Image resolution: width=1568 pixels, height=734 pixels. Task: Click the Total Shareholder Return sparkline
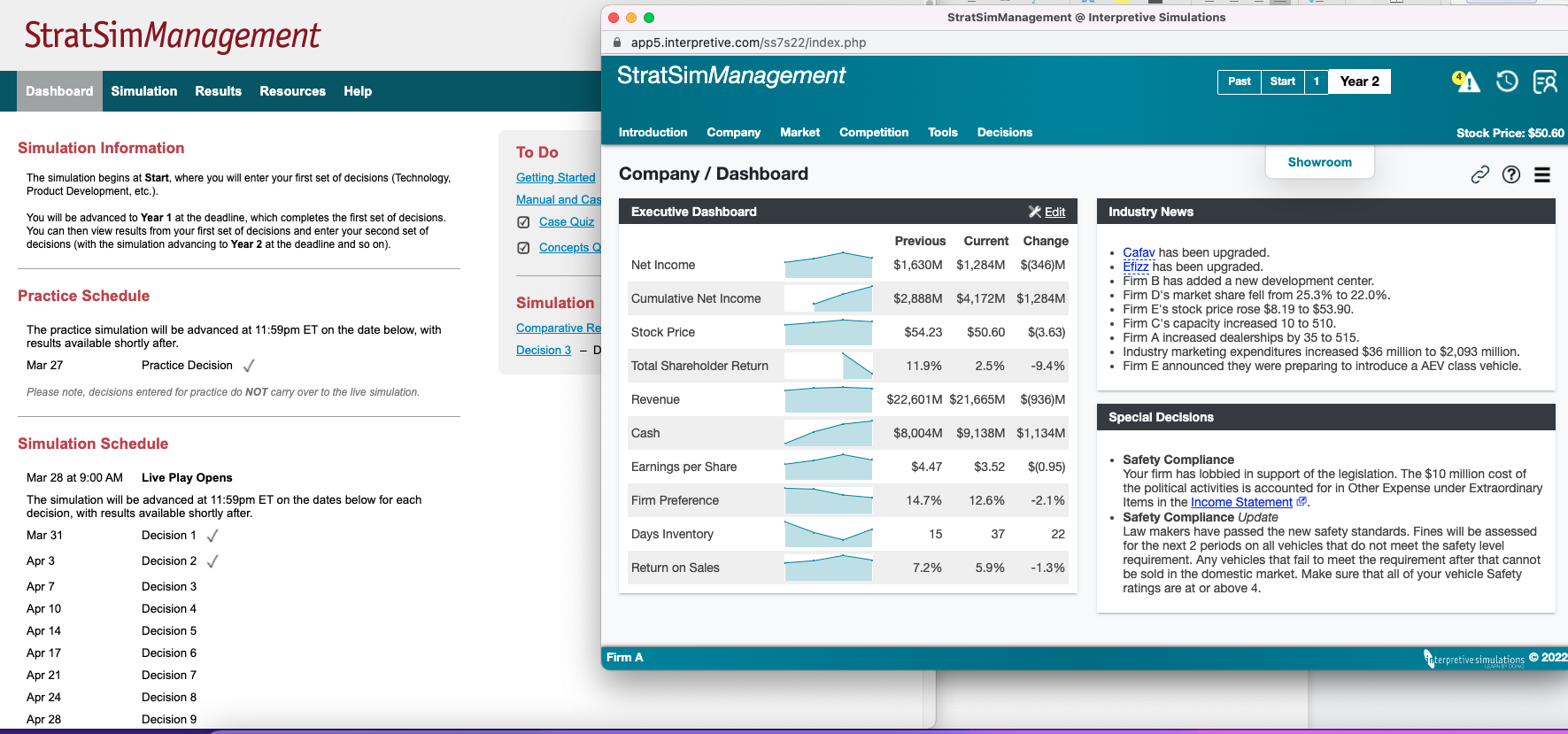tap(829, 366)
